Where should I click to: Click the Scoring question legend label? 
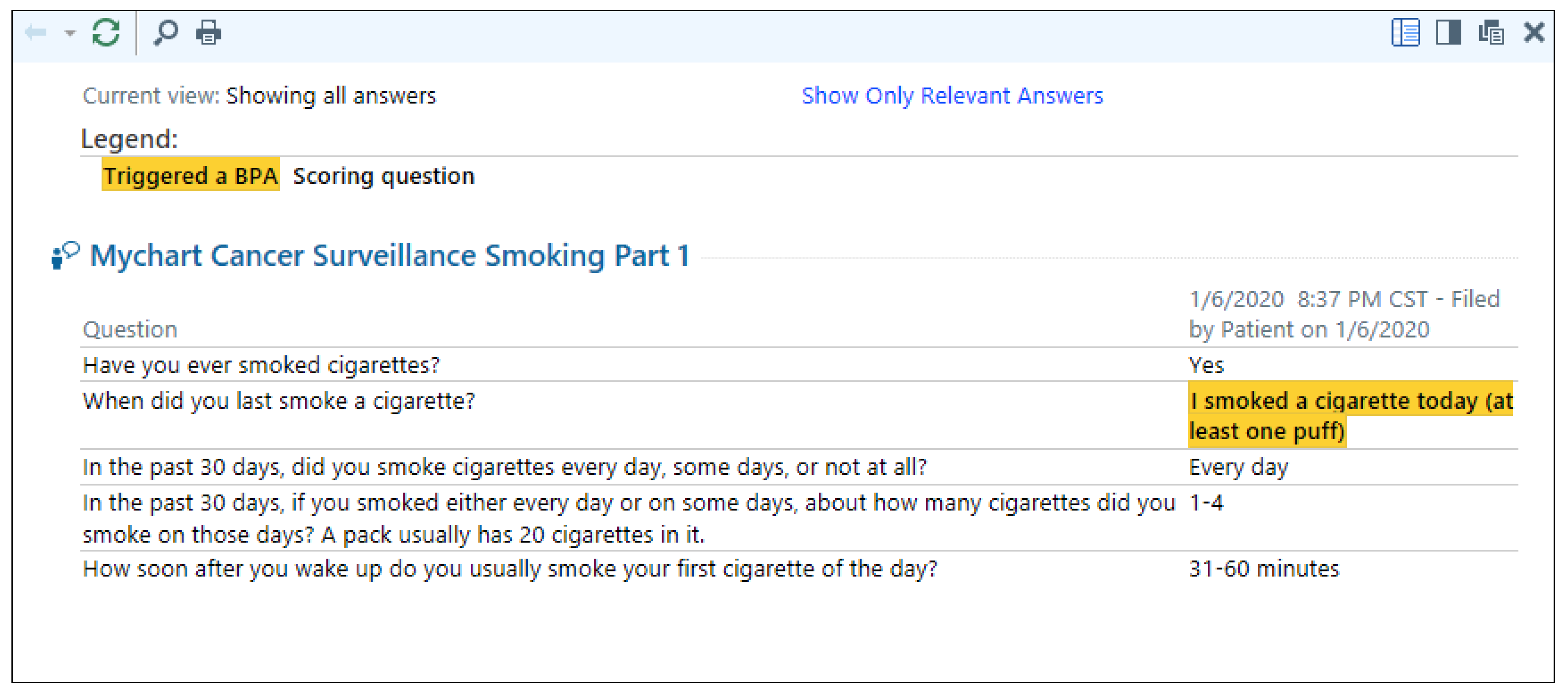click(x=384, y=176)
